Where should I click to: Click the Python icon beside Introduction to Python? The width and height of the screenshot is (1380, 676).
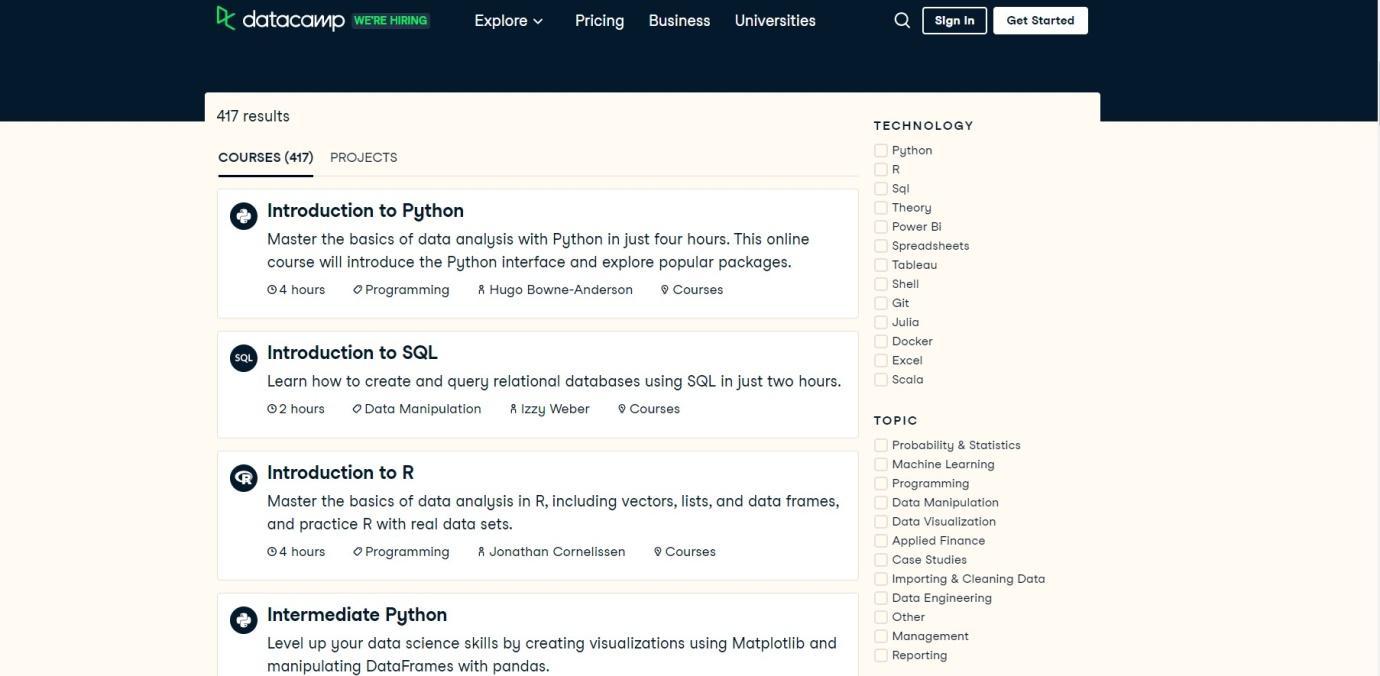[244, 216]
